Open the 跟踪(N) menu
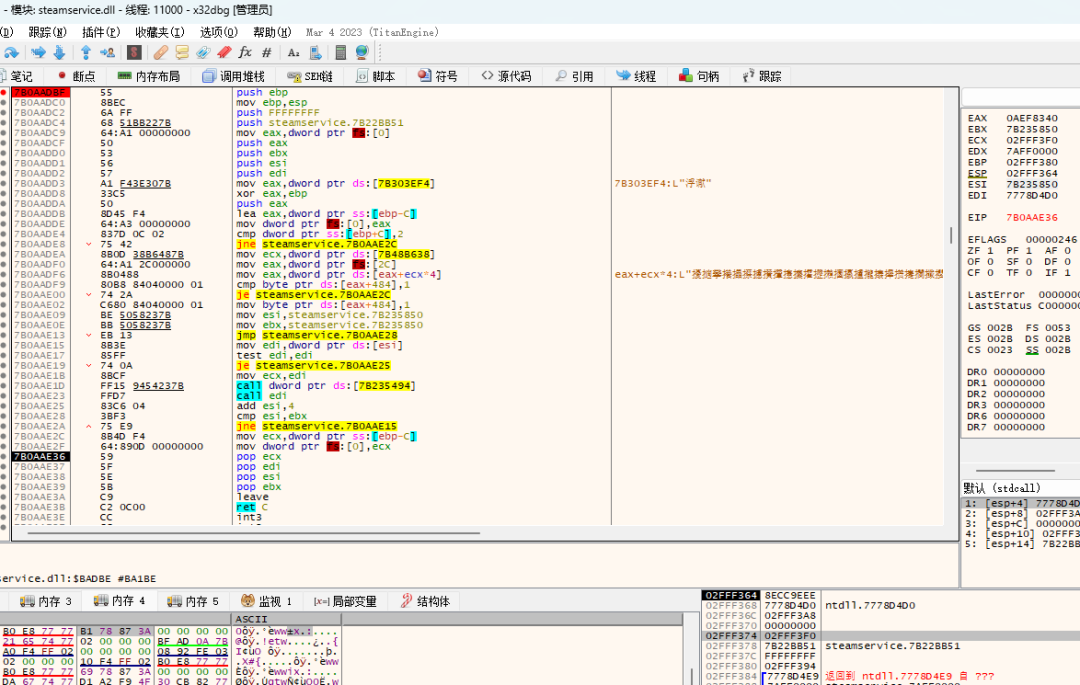The width and height of the screenshot is (1080, 685). (48, 32)
